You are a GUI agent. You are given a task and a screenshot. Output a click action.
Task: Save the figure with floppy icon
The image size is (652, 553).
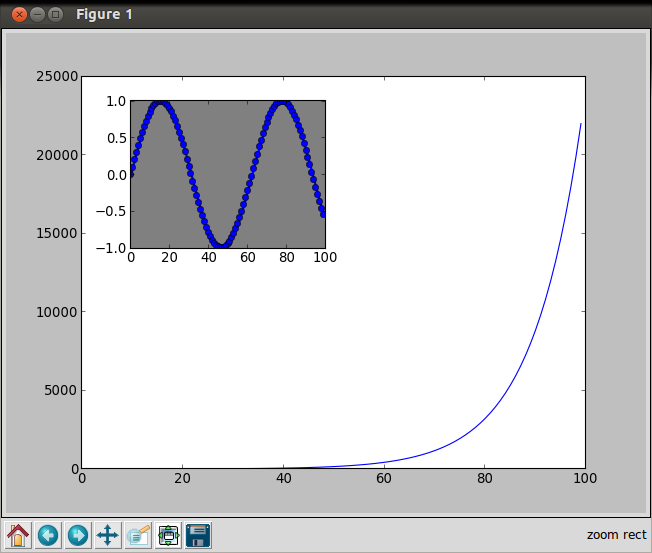point(198,535)
